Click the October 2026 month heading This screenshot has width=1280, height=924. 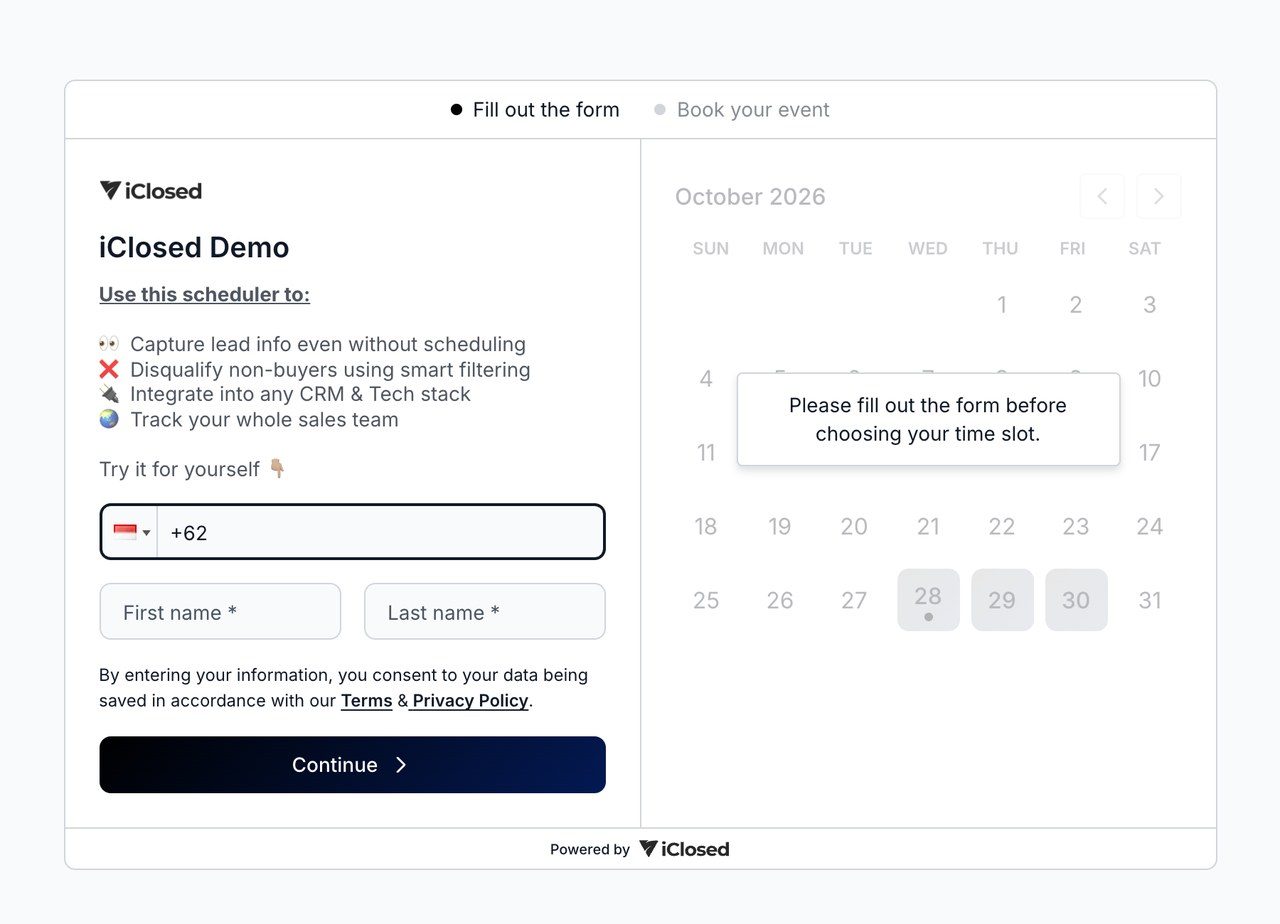coord(750,197)
